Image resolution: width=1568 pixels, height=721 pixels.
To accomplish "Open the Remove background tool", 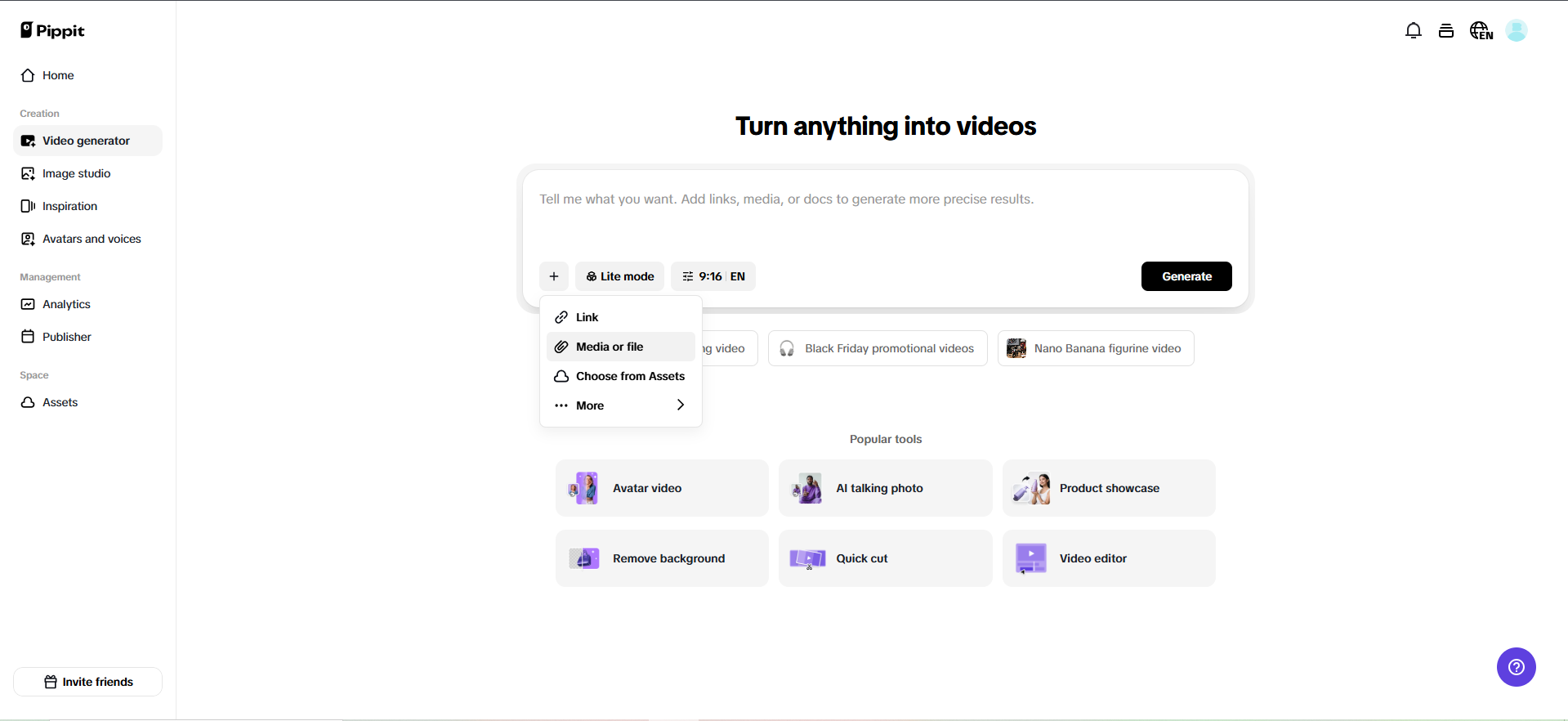I will pos(662,558).
